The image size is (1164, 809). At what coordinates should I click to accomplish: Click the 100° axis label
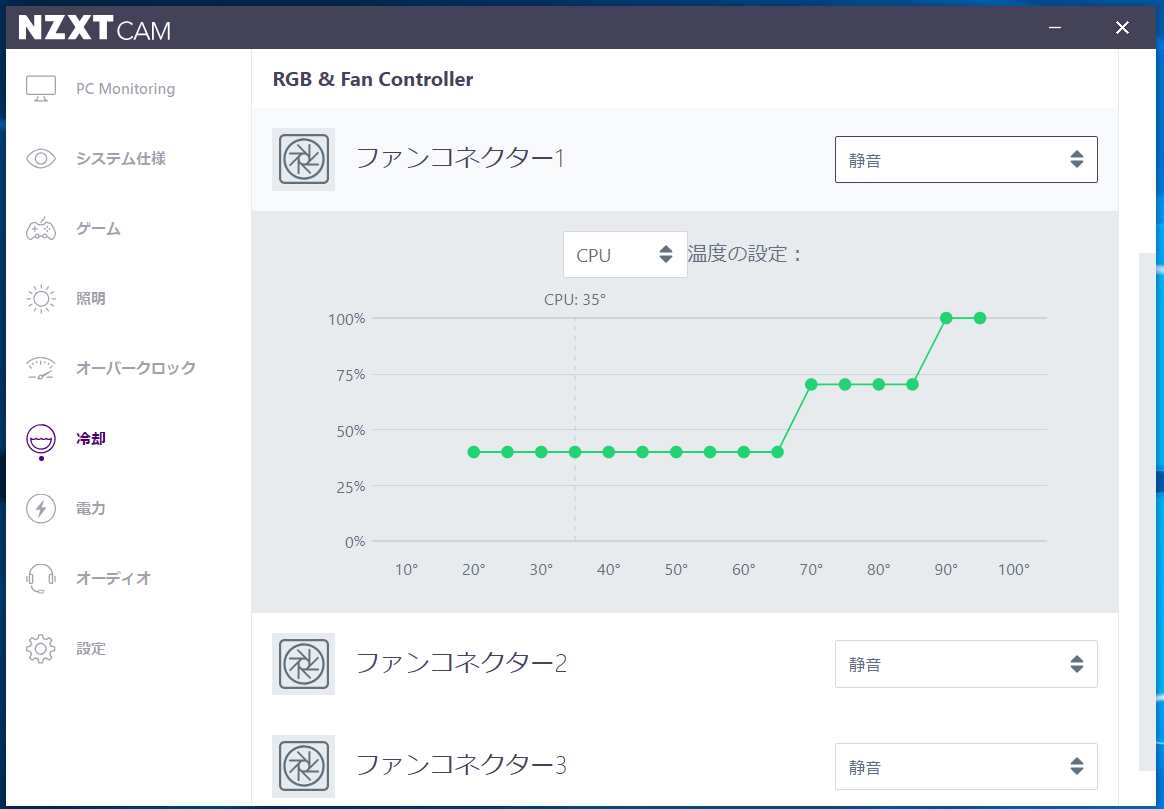[1013, 570]
